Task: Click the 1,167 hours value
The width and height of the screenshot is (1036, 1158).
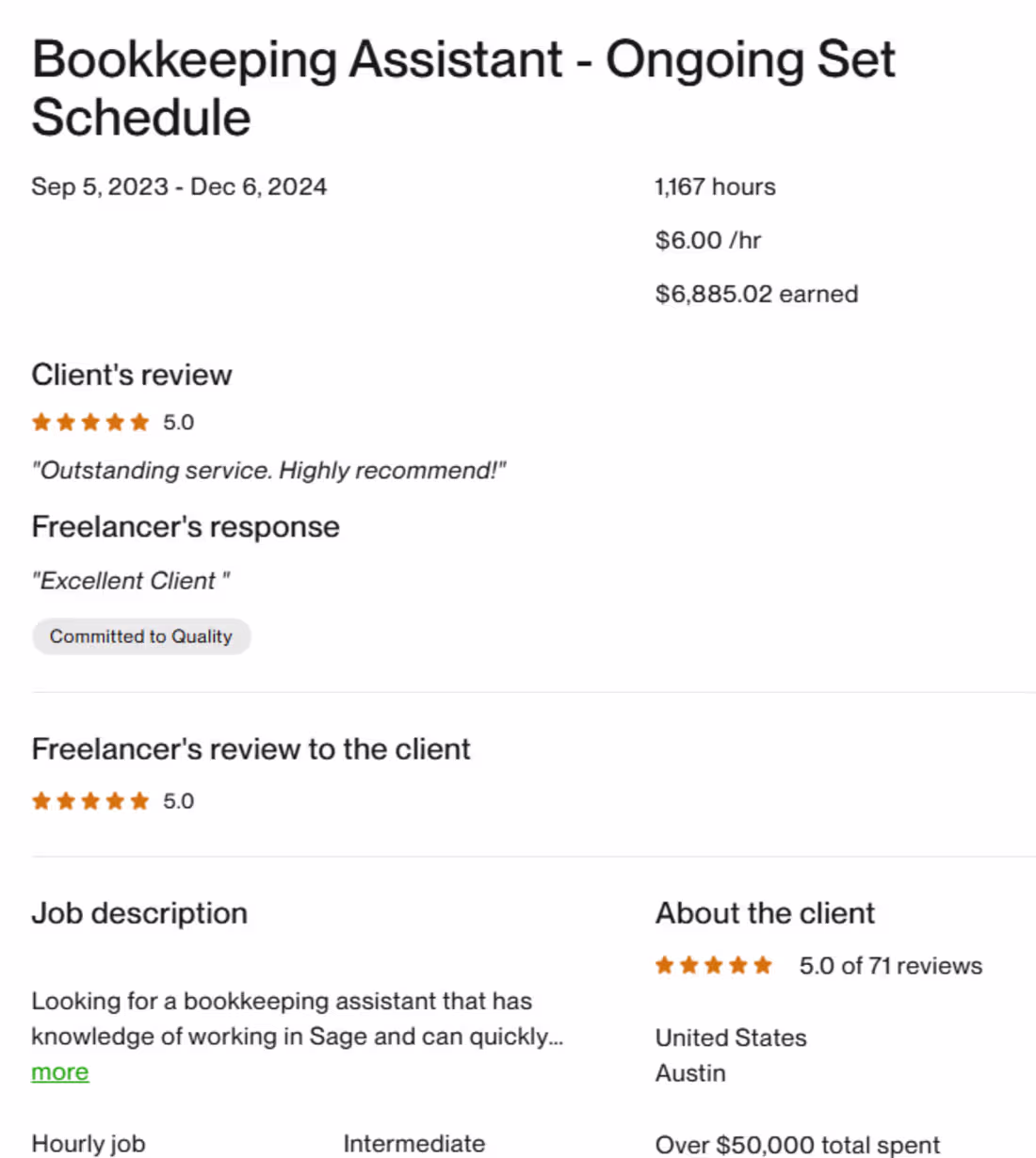Action: point(715,186)
